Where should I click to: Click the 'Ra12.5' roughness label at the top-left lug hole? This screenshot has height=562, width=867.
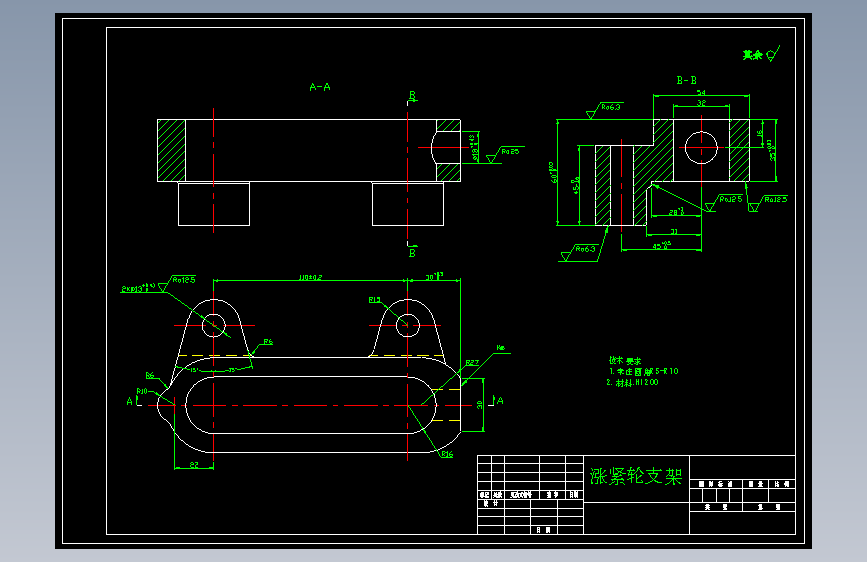click(x=184, y=280)
